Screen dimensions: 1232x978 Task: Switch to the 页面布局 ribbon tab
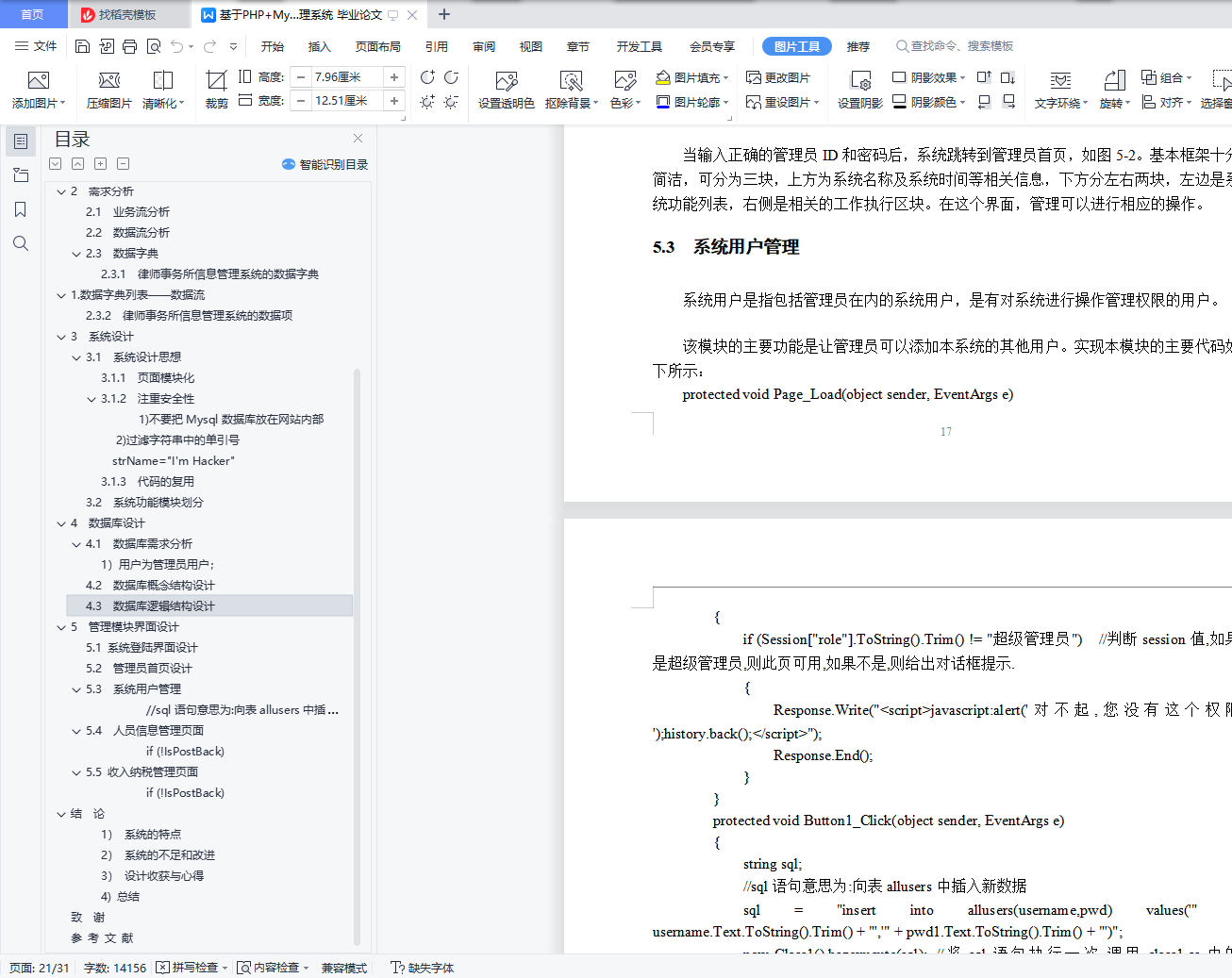coord(378,46)
